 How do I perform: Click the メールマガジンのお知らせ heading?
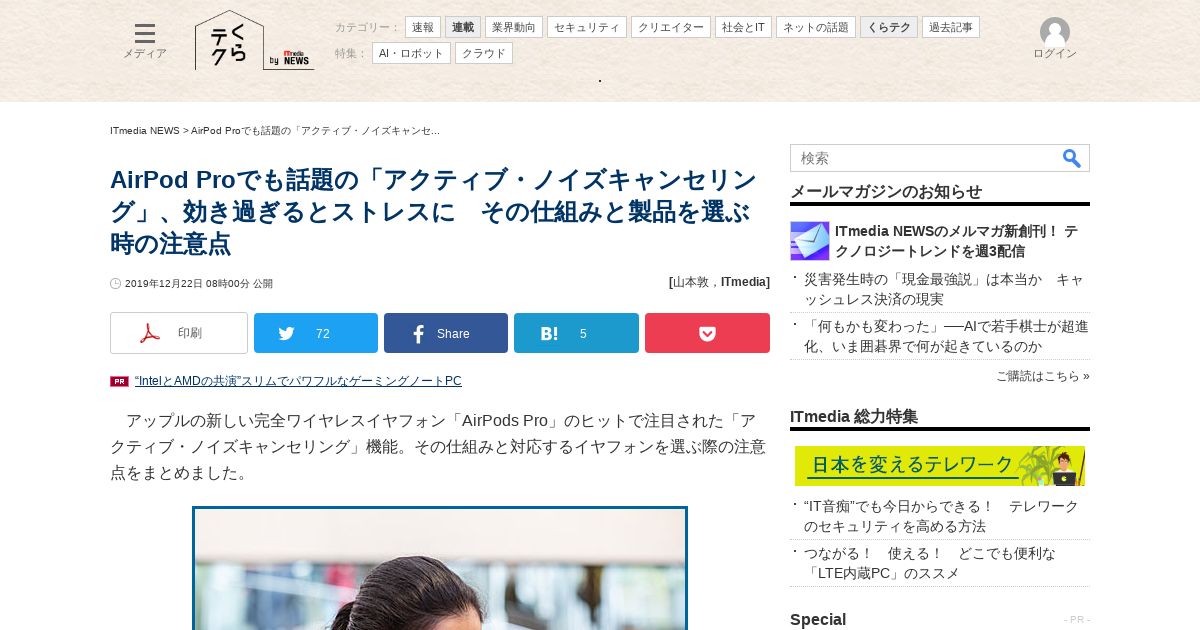886,191
